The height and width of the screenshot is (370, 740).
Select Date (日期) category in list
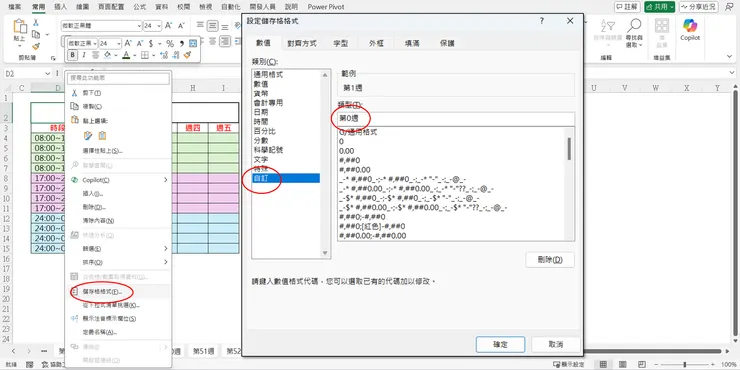286,112
